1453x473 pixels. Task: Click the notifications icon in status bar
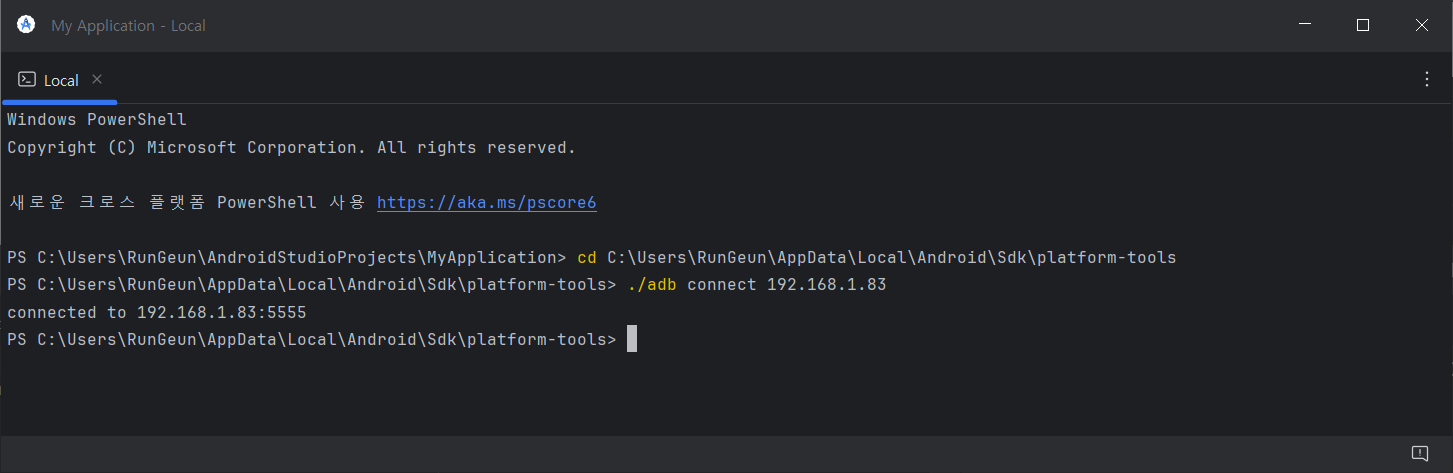tap(1419, 453)
